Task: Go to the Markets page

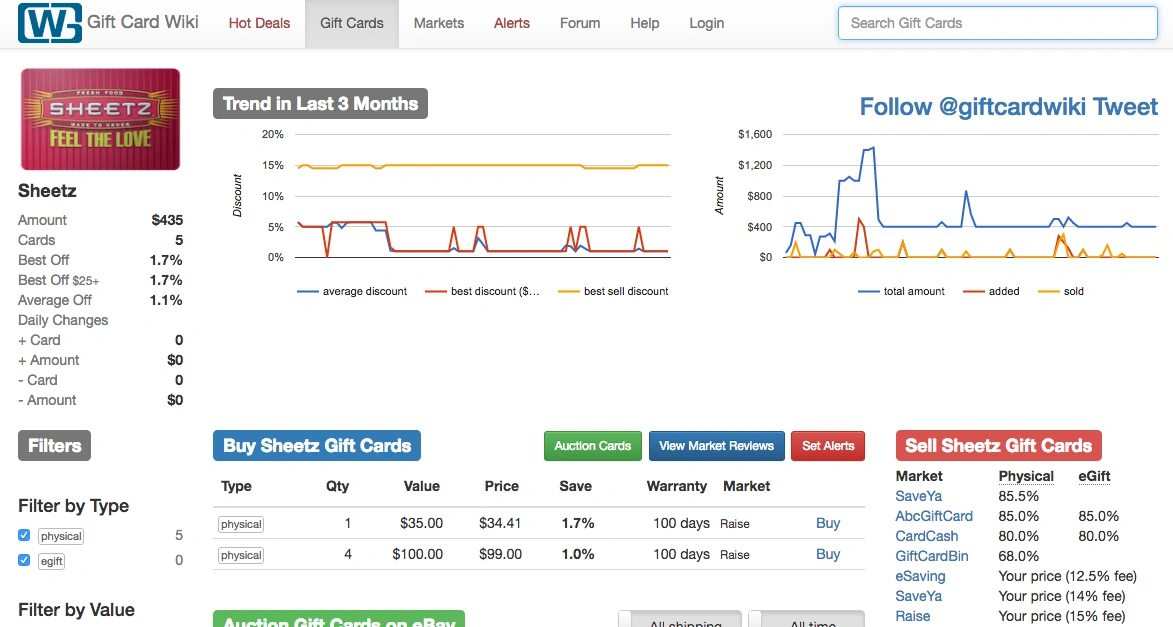Action: pyautogui.click(x=438, y=23)
